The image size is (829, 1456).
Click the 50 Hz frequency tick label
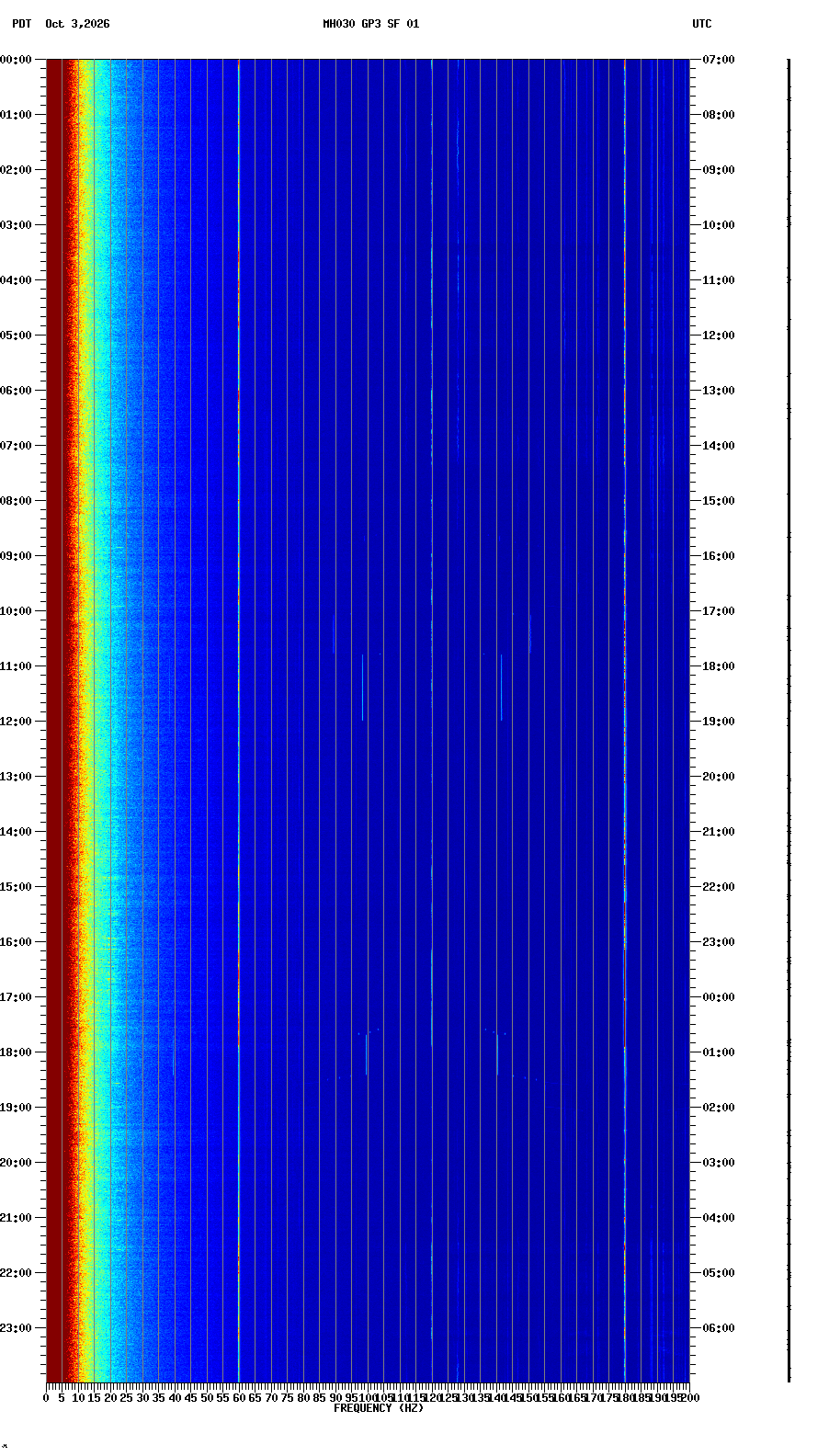point(207,1398)
